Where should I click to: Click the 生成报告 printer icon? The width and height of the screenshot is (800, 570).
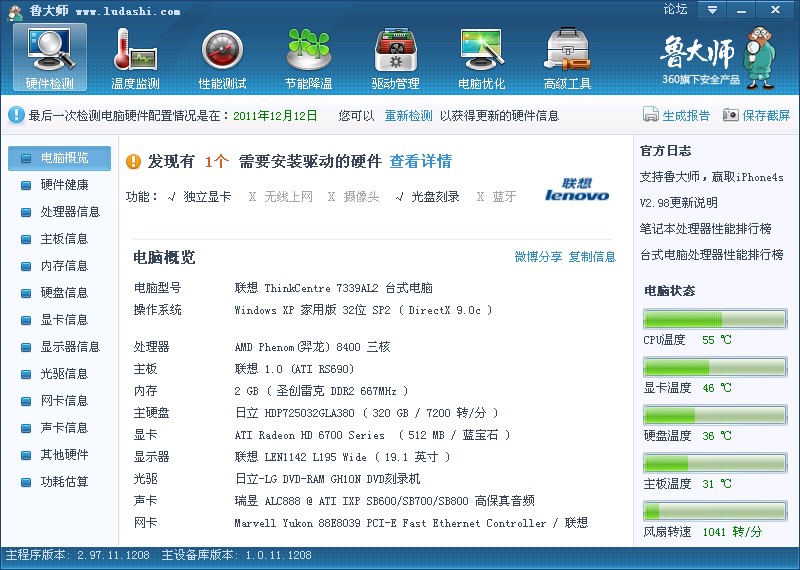[651, 115]
